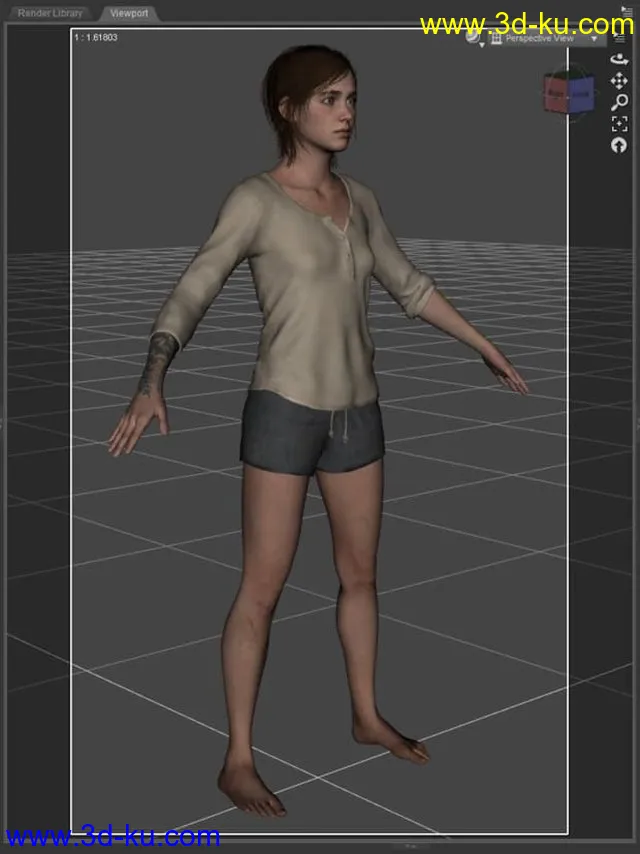This screenshot has width=640, height=854.
Task: Open the Perspective View camera dropdown
Action: 546,39
